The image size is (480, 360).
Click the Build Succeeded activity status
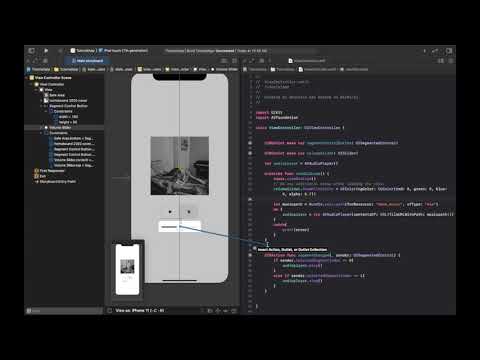point(216,51)
